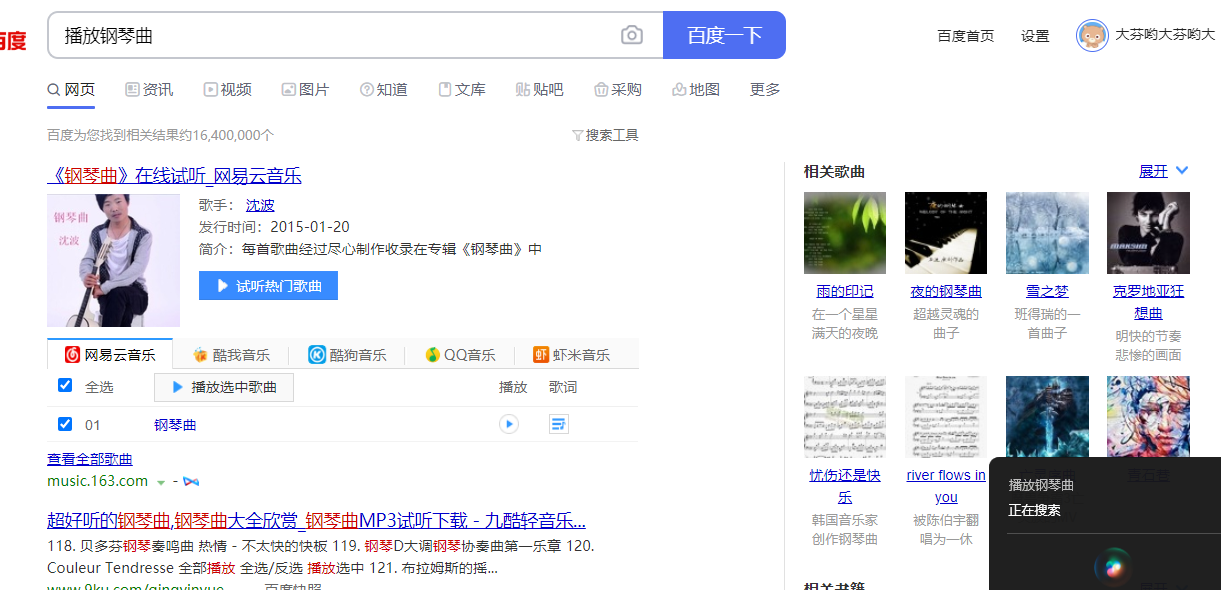Select the QQ音乐 source tab
1221x590 pixels.
point(460,355)
